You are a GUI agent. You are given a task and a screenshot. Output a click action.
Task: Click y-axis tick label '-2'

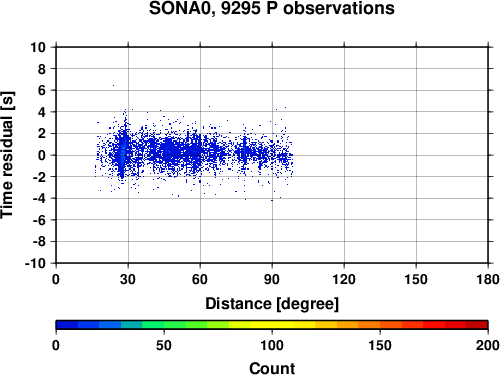coord(39,177)
